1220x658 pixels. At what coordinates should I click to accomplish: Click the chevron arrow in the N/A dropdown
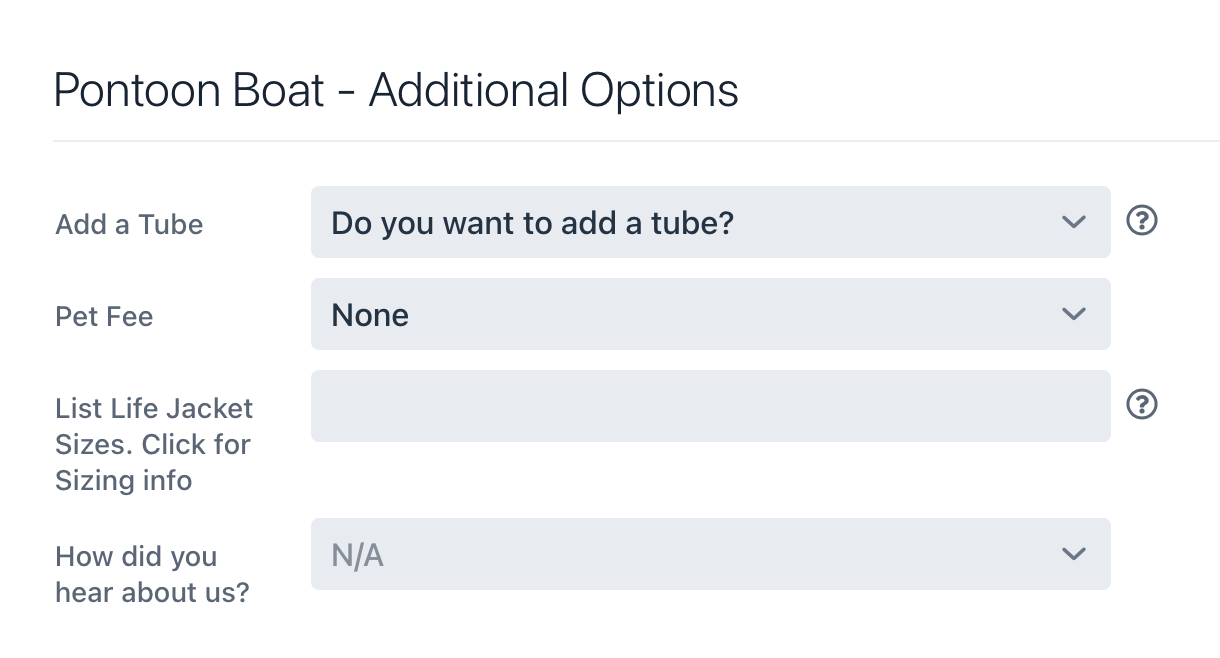(1074, 554)
